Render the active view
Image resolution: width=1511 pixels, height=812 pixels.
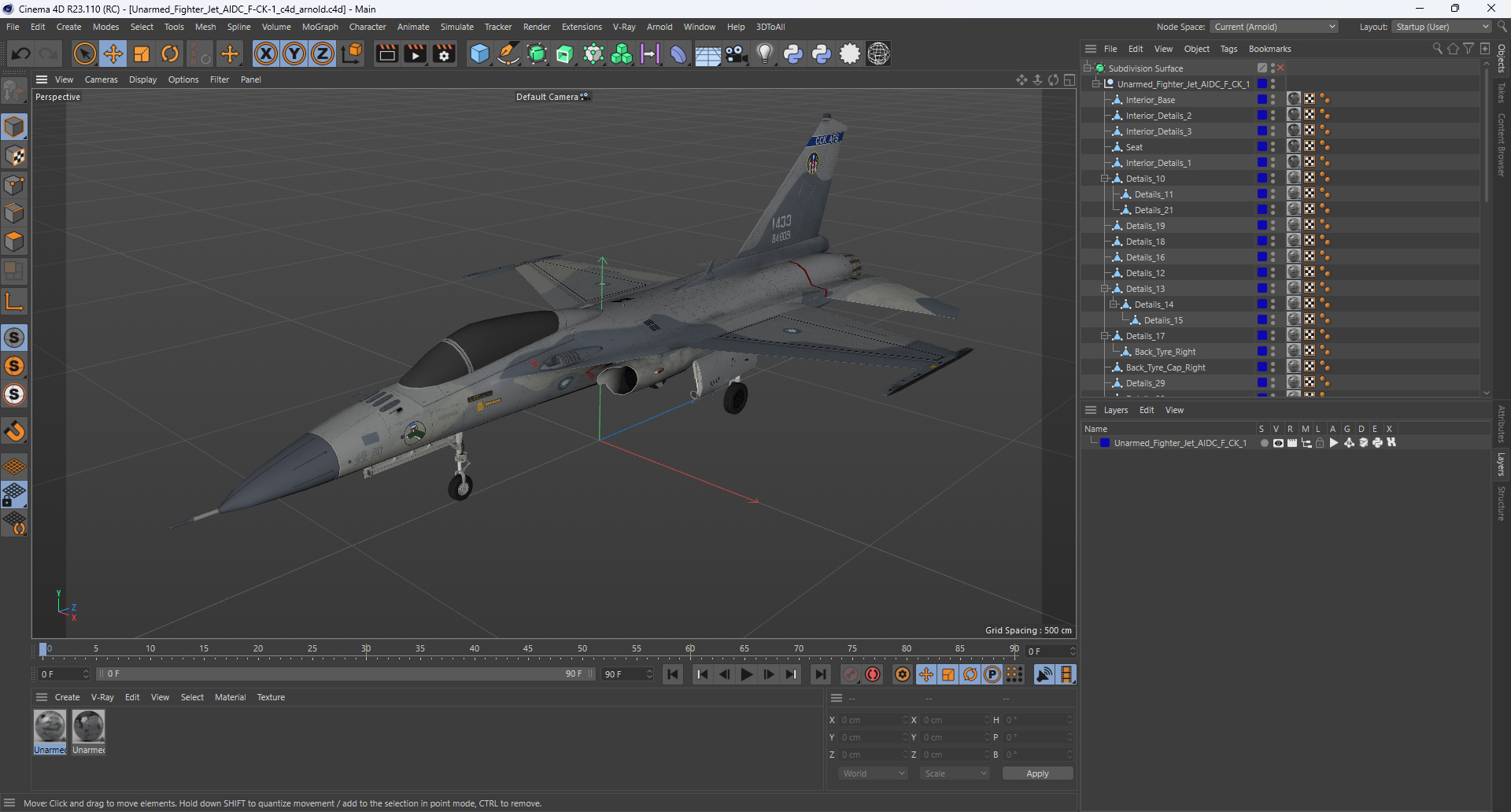[386, 54]
